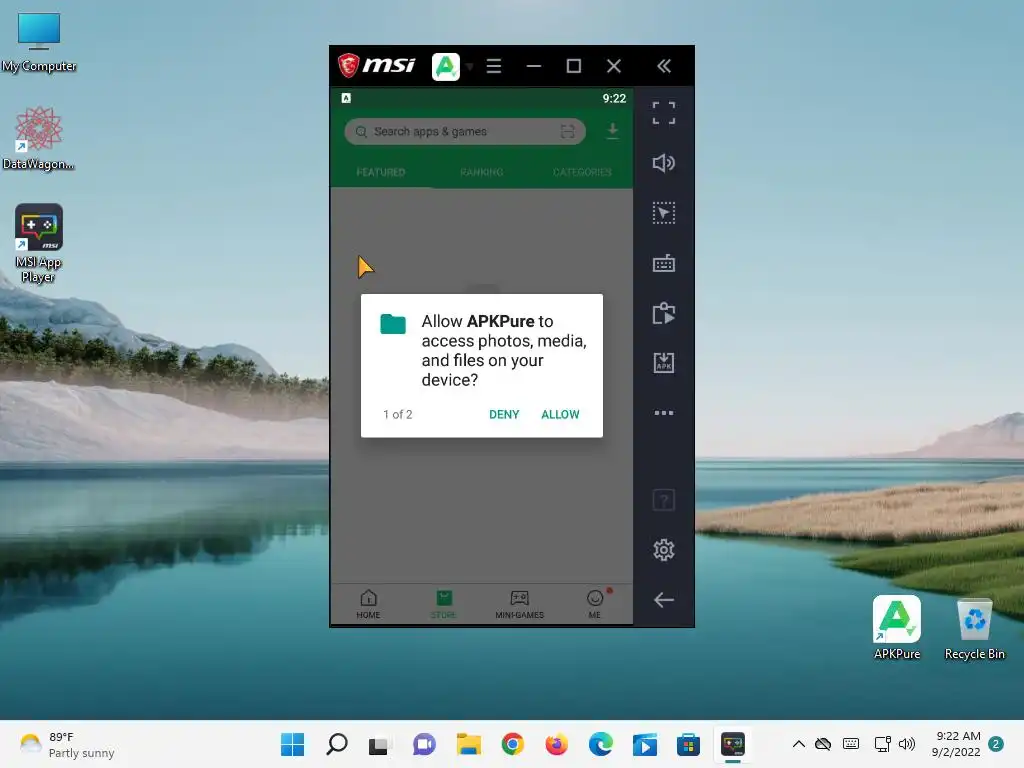Launch Microsoft Edge from taskbar
This screenshot has width=1024, height=768.
point(601,744)
